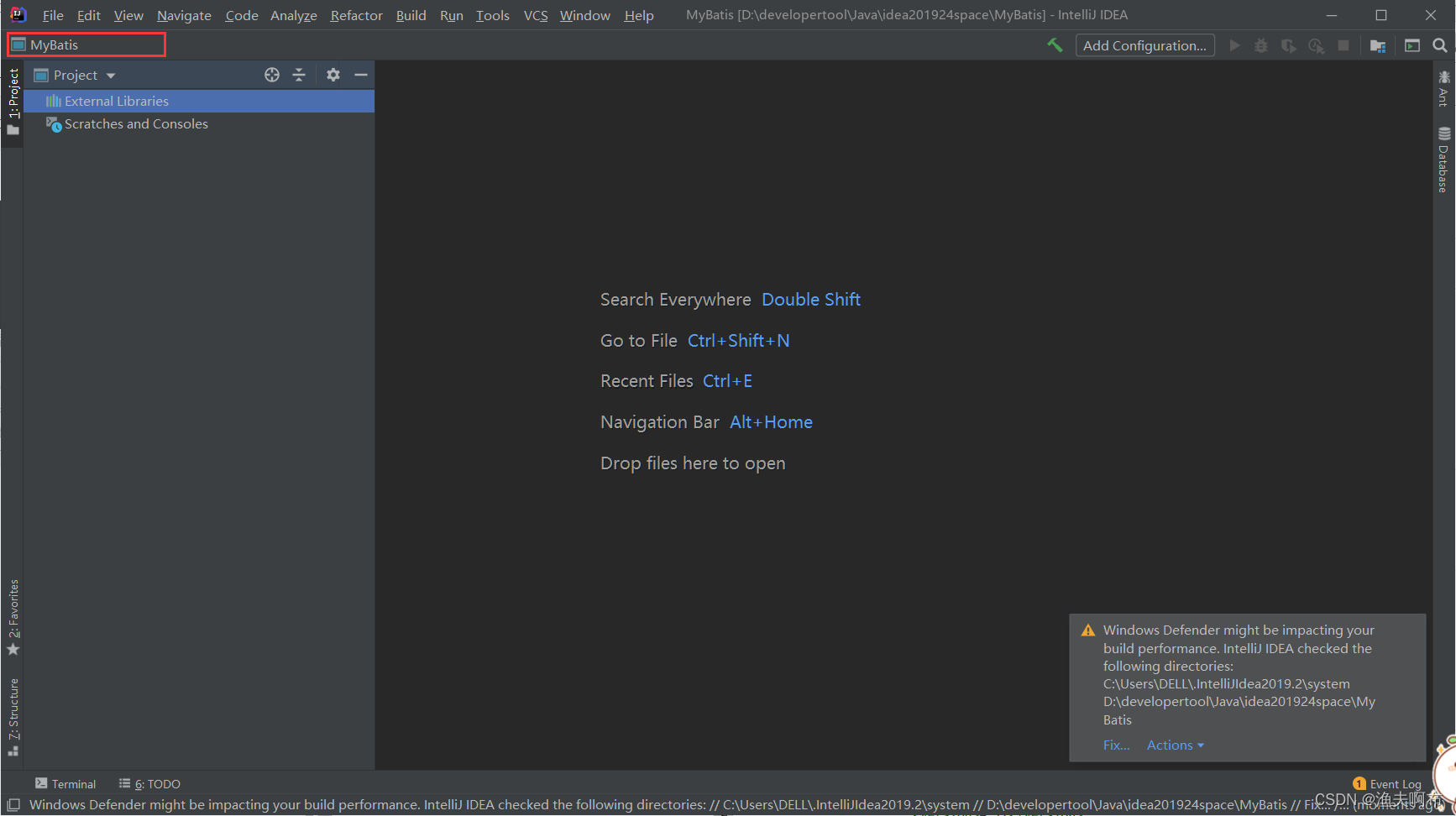Click 'Drop files here to open' text
1456x816 pixels.
point(693,463)
